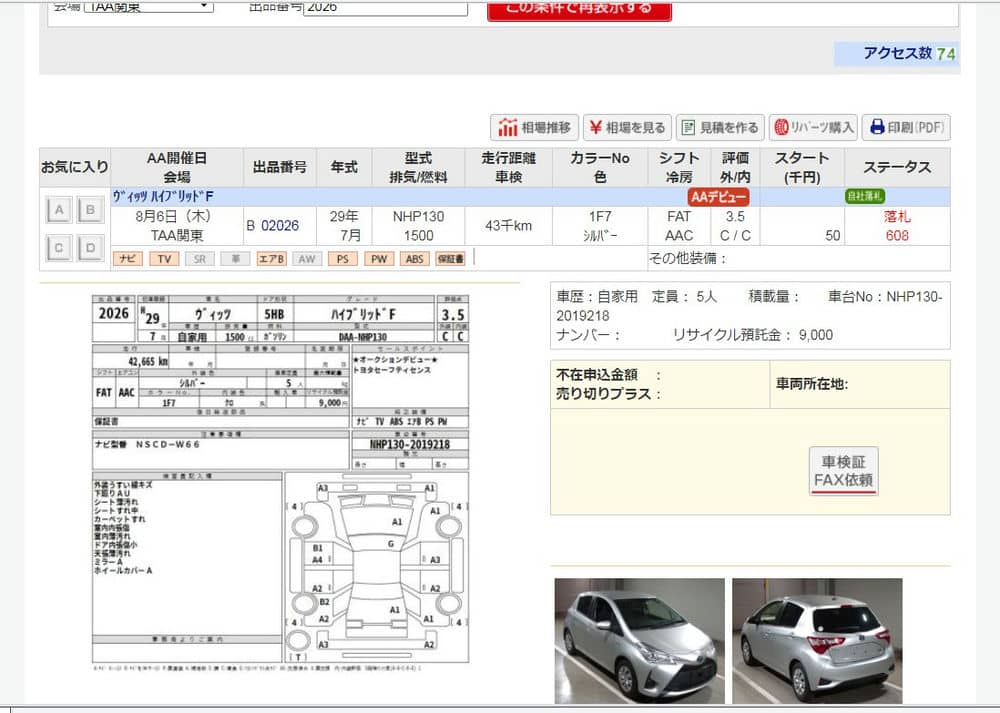This screenshot has width=1000, height=713.
Task: Open lot number 02026 link
Action: pyautogui.click(x=279, y=226)
